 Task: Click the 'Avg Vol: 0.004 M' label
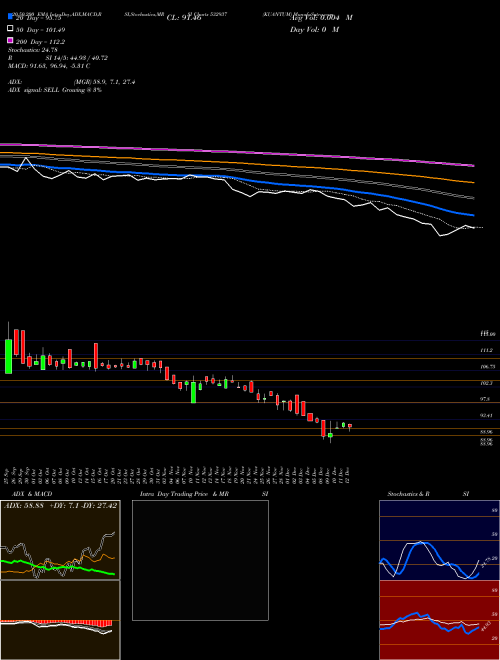pyautogui.click(x=321, y=18)
